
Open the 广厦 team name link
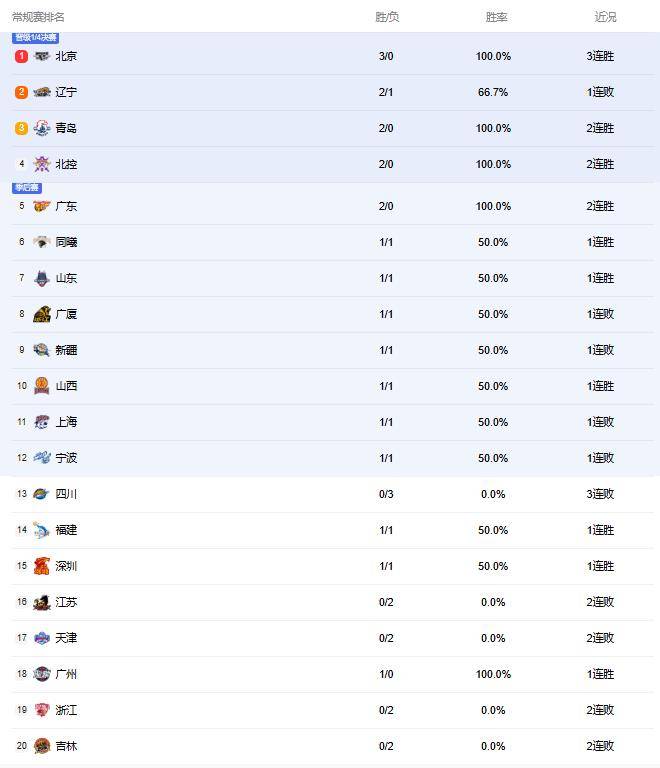(x=66, y=314)
